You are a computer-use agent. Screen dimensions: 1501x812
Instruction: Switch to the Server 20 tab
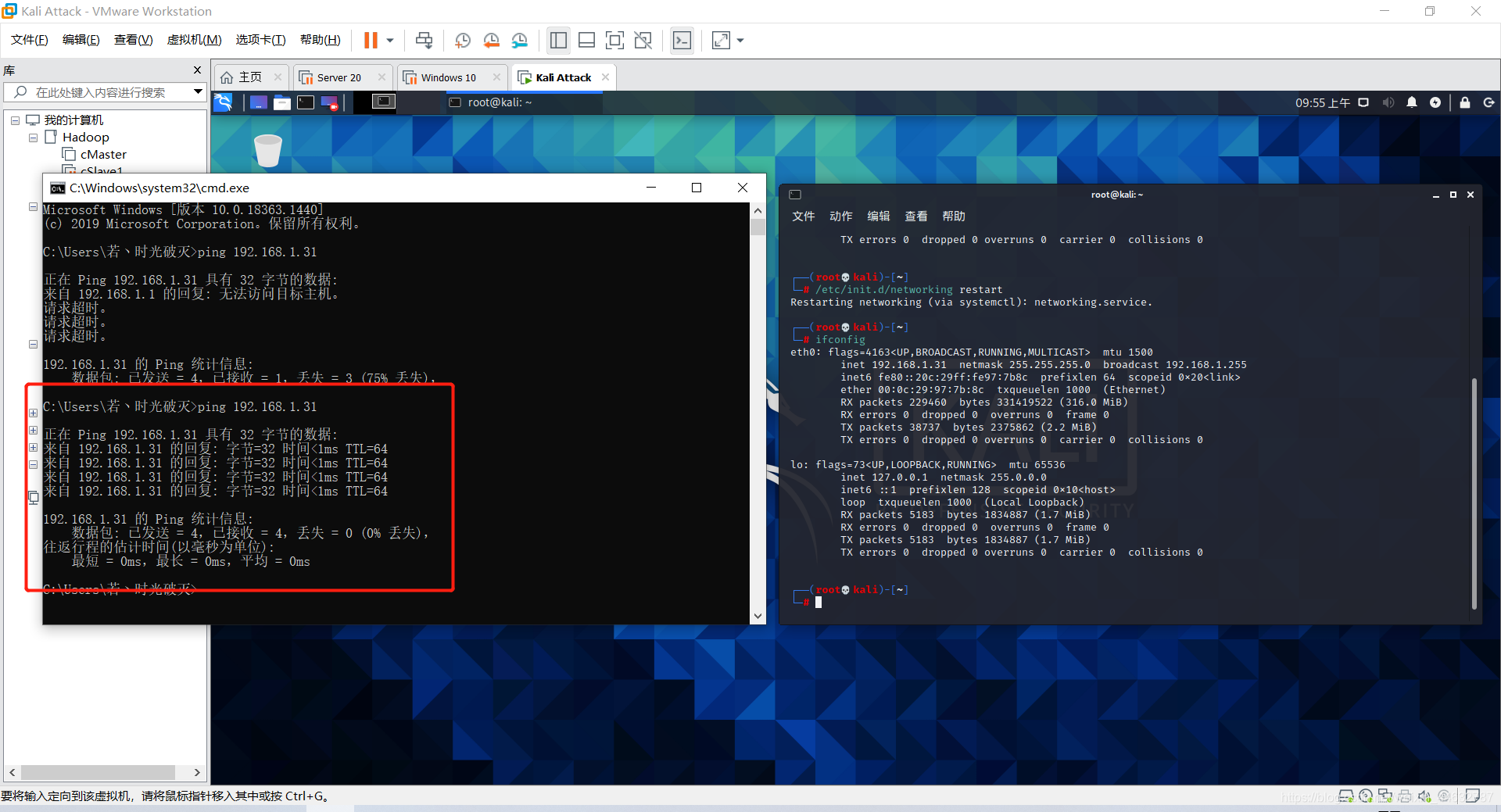pos(339,77)
